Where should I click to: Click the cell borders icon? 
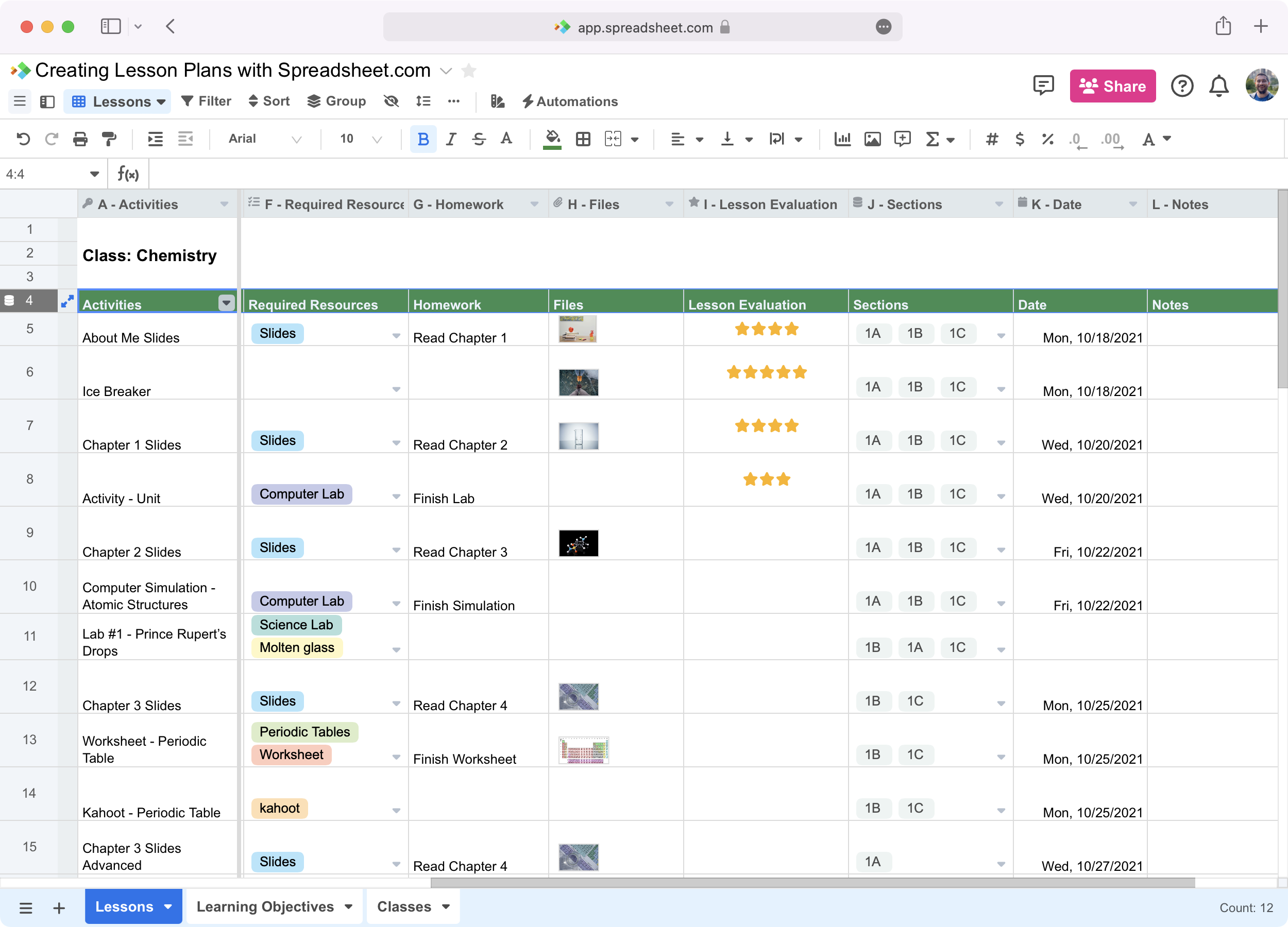(x=583, y=139)
